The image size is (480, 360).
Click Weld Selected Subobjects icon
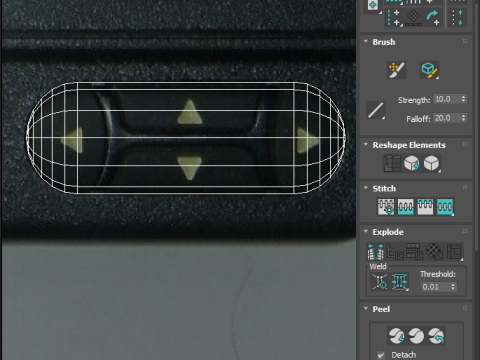point(399,282)
